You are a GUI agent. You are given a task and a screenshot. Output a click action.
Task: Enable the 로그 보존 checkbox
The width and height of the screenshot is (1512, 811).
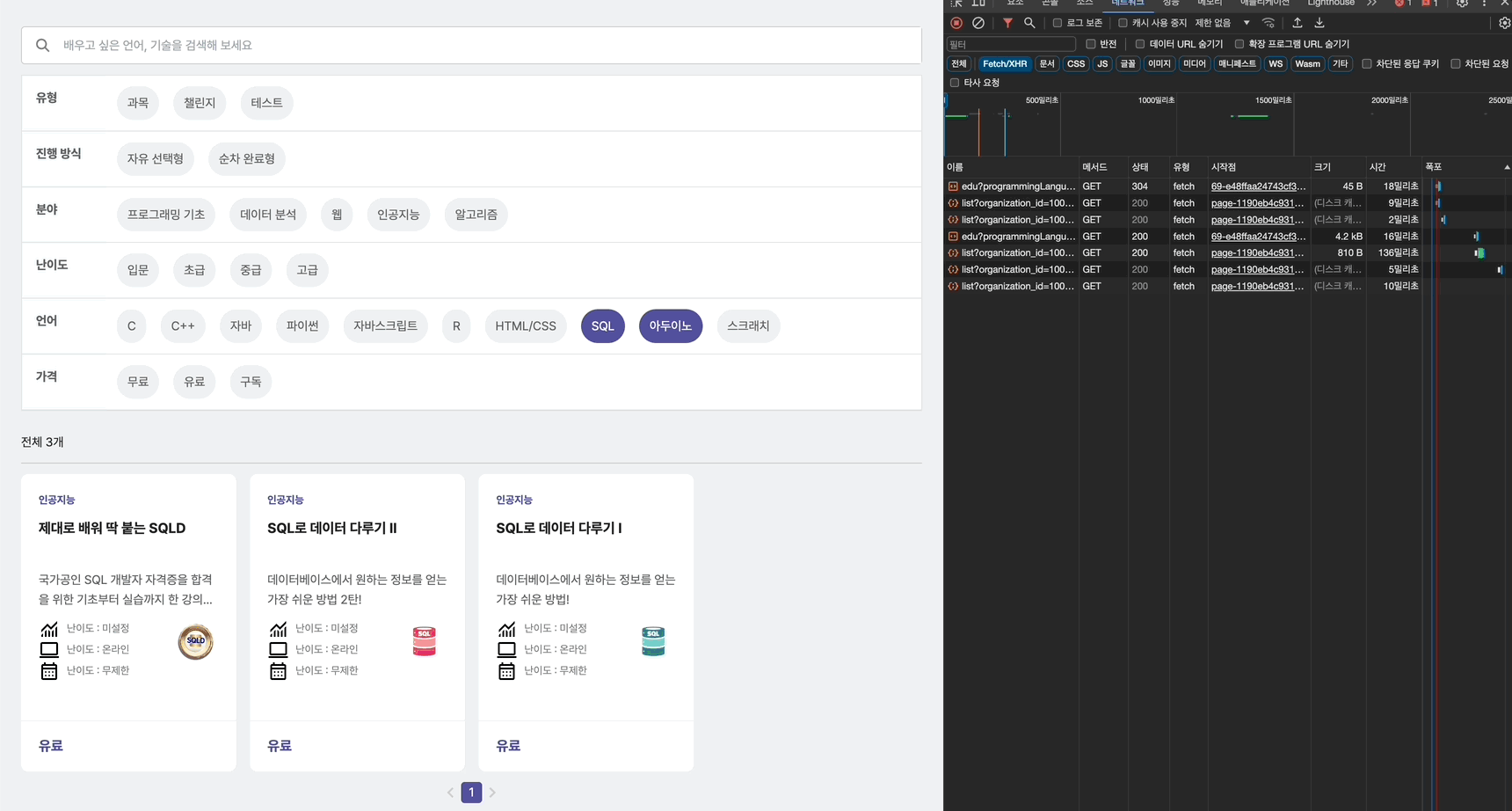(1058, 23)
